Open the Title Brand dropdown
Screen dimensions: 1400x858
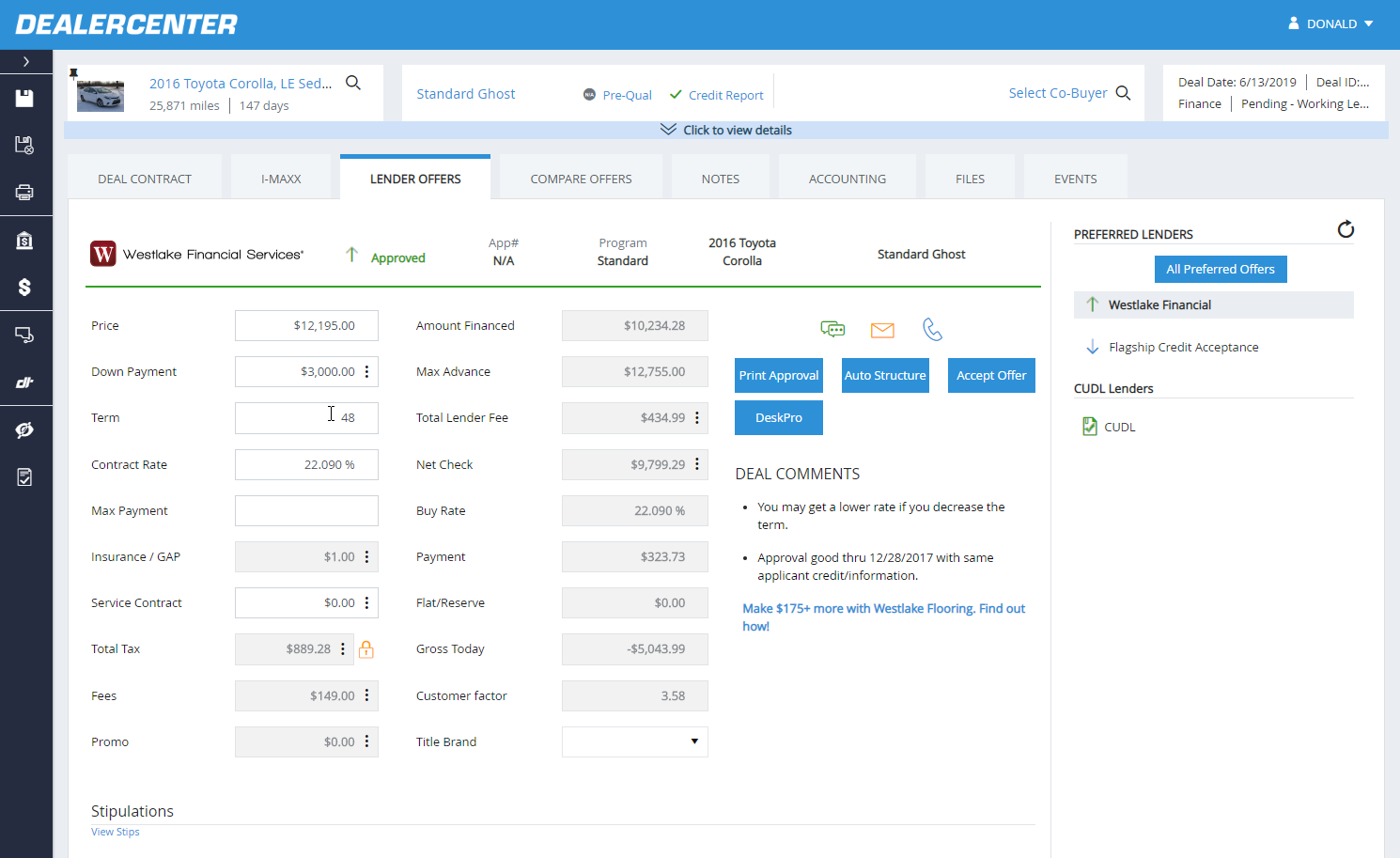click(x=635, y=741)
